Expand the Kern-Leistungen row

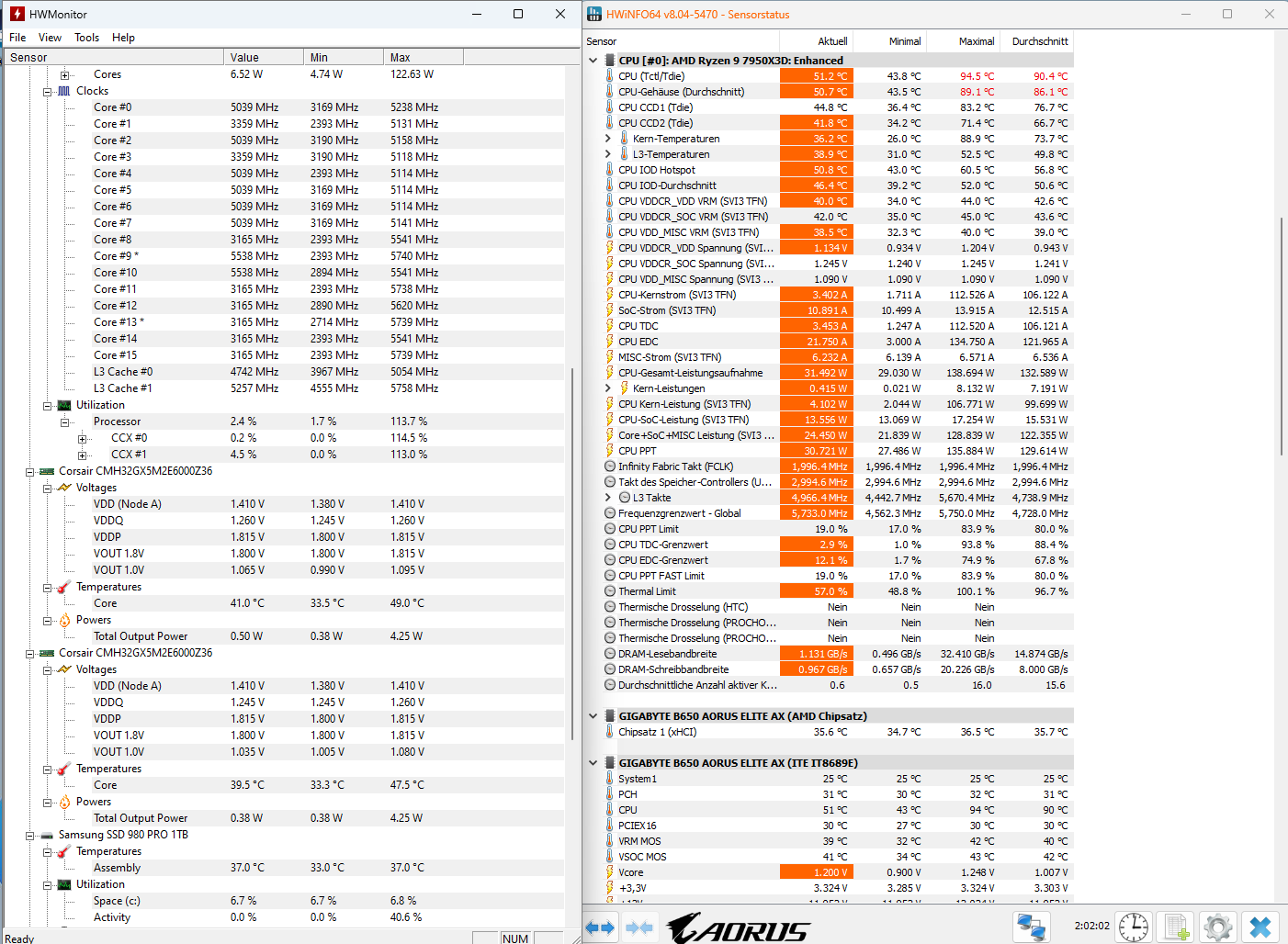coord(608,388)
